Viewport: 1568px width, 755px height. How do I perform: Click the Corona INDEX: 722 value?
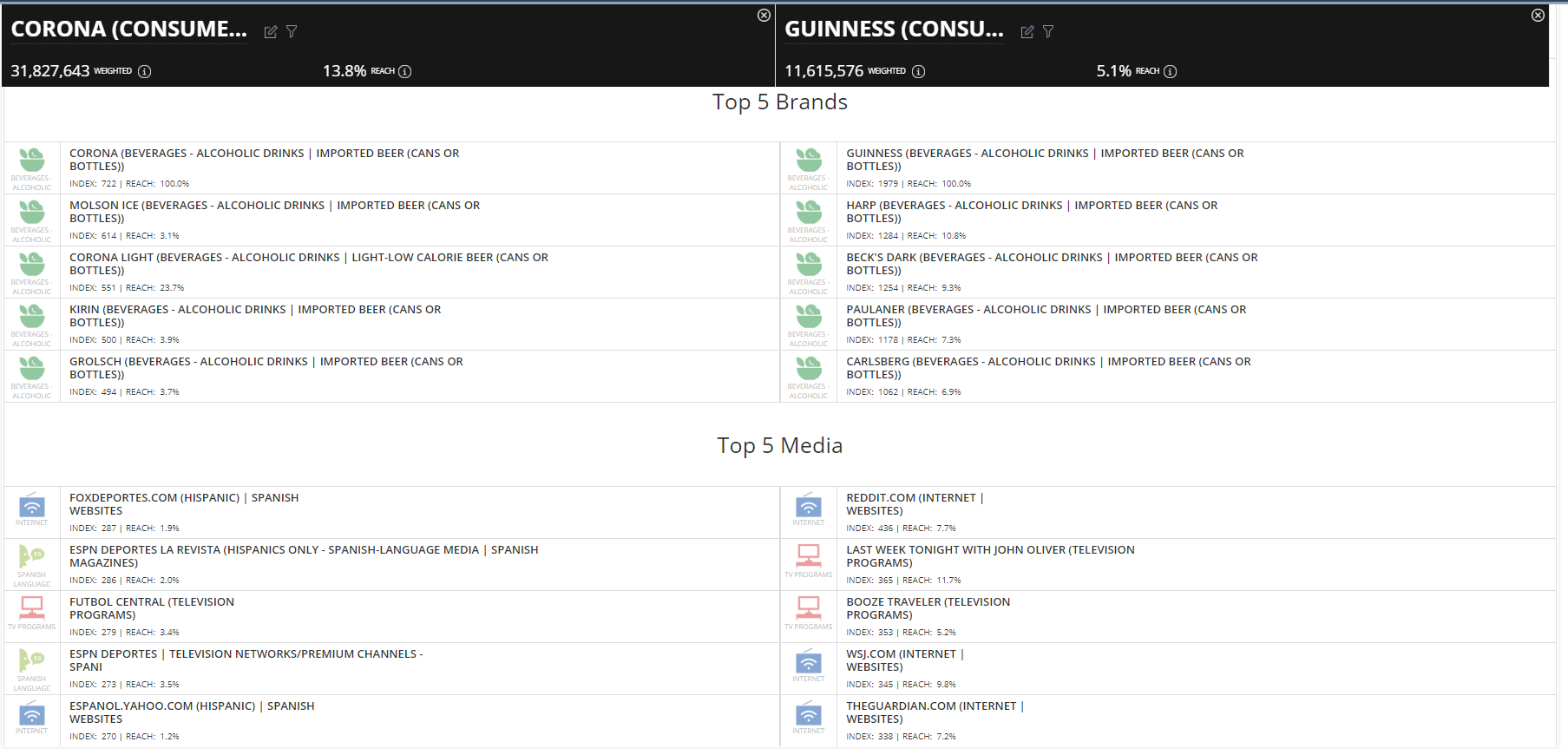pyautogui.click(x=93, y=184)
